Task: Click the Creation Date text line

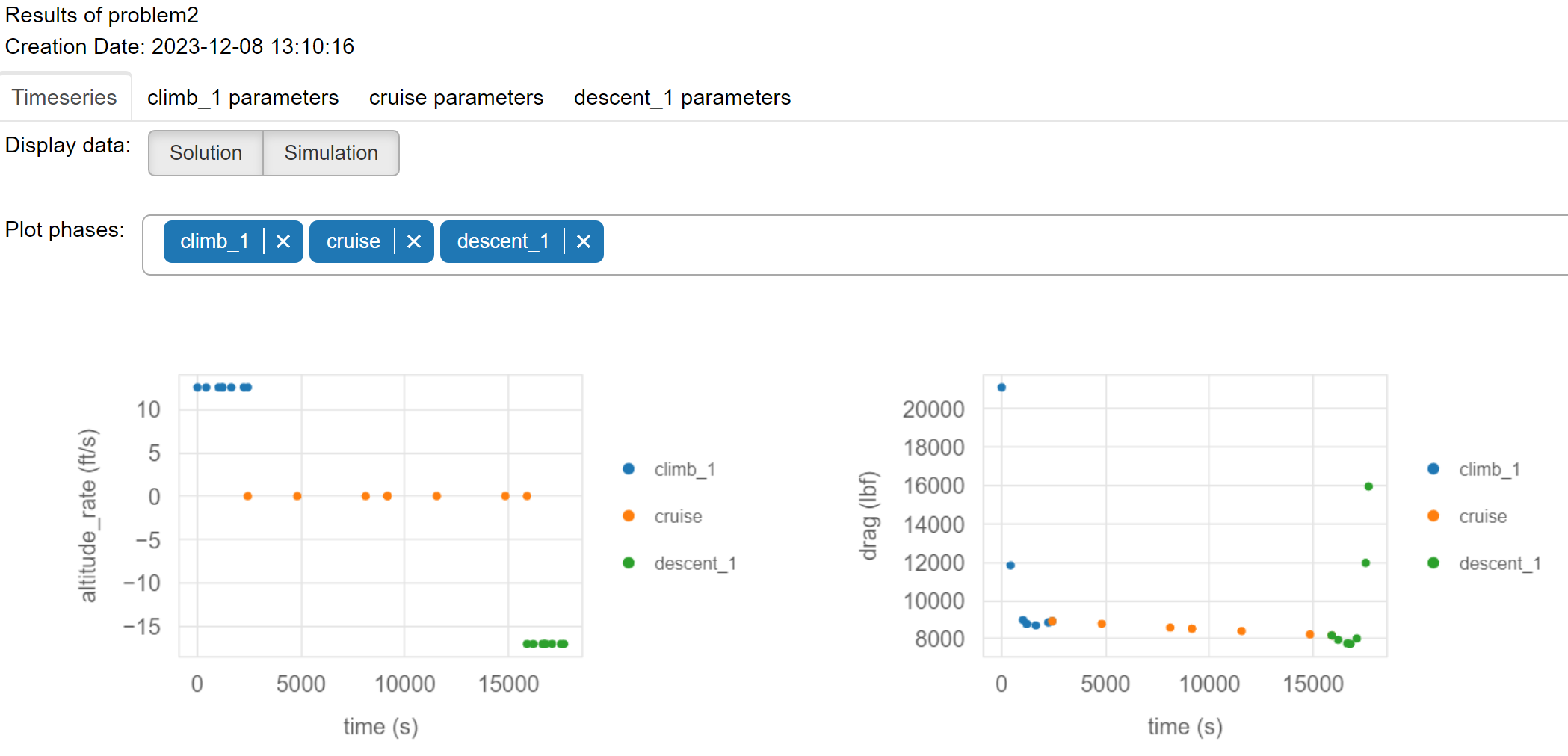Action: tap(179, 46)
